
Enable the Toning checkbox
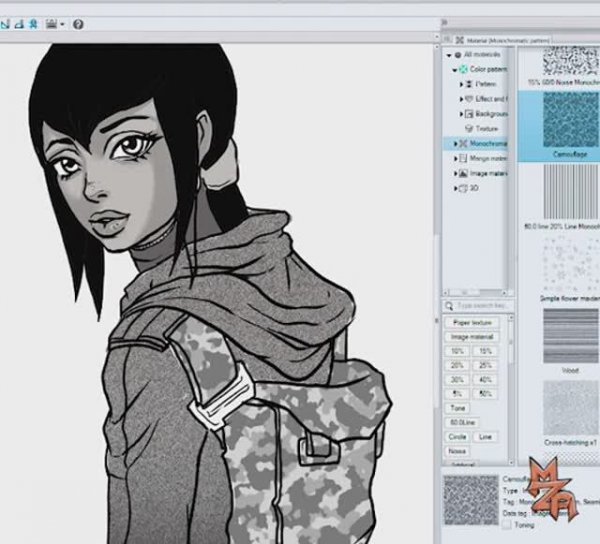(x=507, y=525)
